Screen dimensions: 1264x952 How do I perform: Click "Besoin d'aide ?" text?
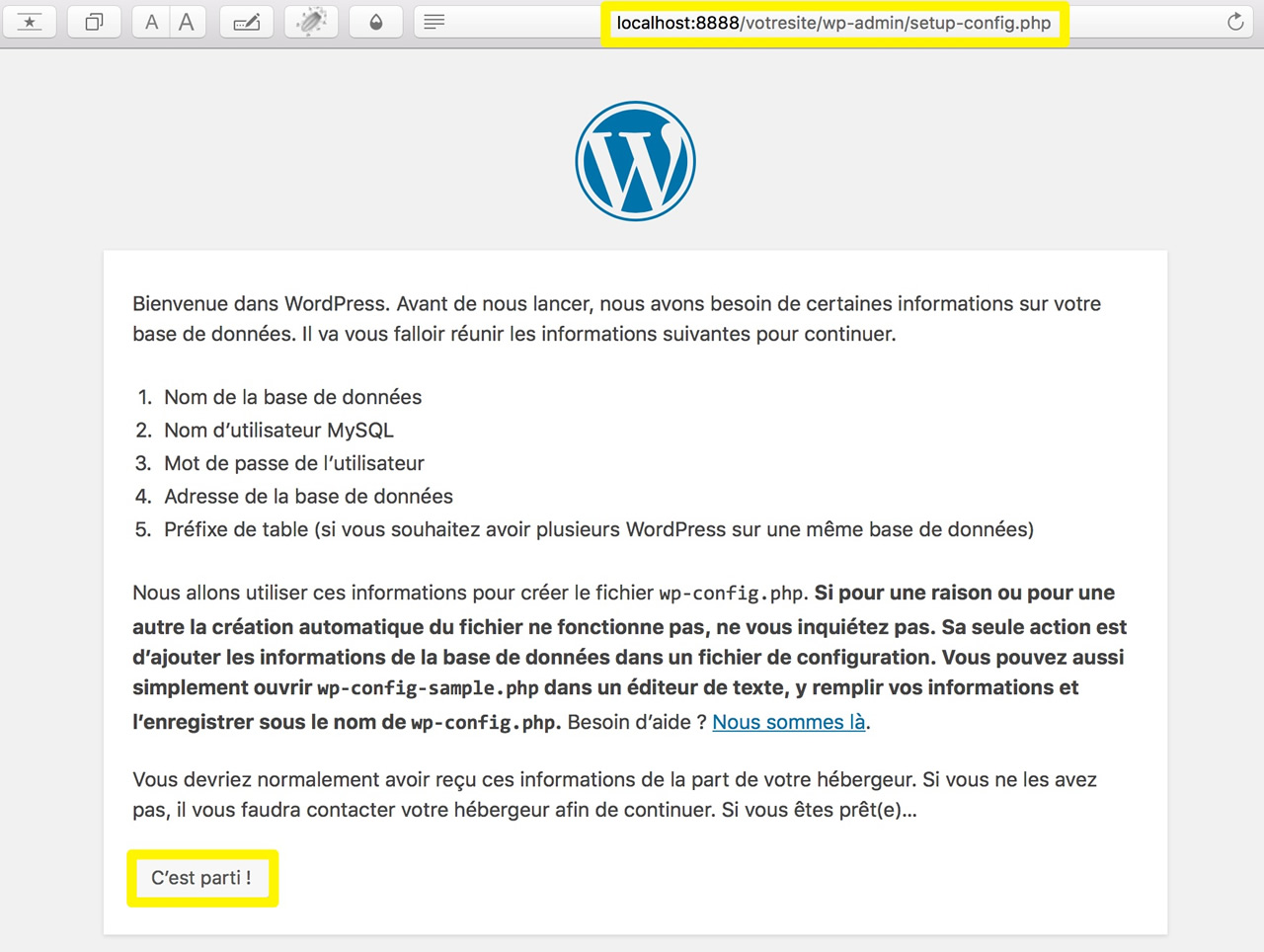pyautogui.click(x=637, y=722)
